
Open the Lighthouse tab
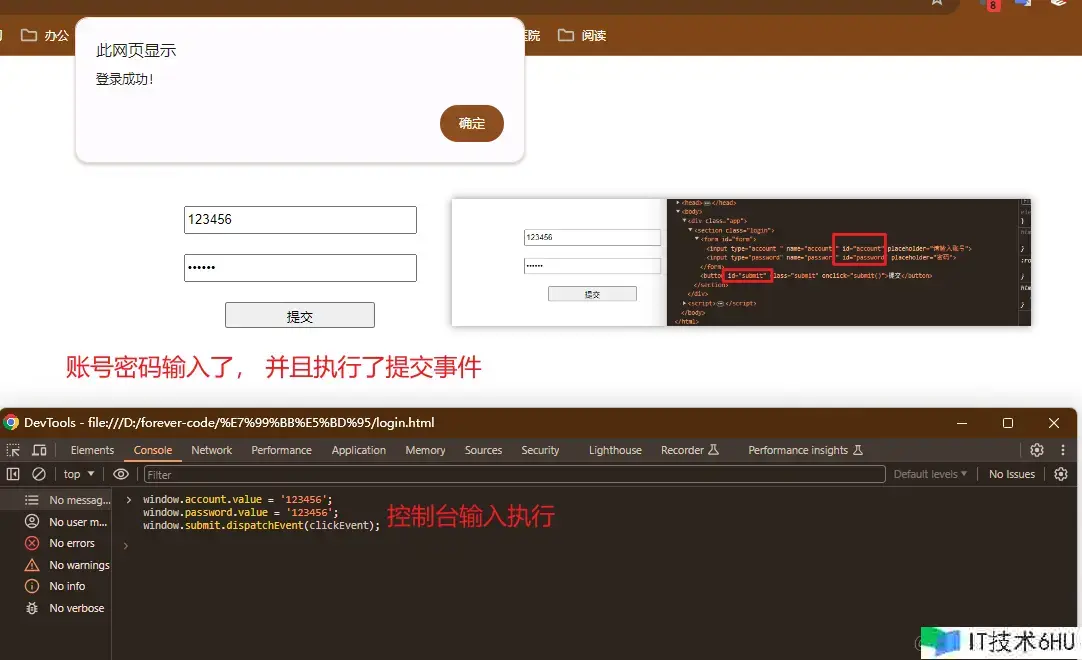pos(615,450)
